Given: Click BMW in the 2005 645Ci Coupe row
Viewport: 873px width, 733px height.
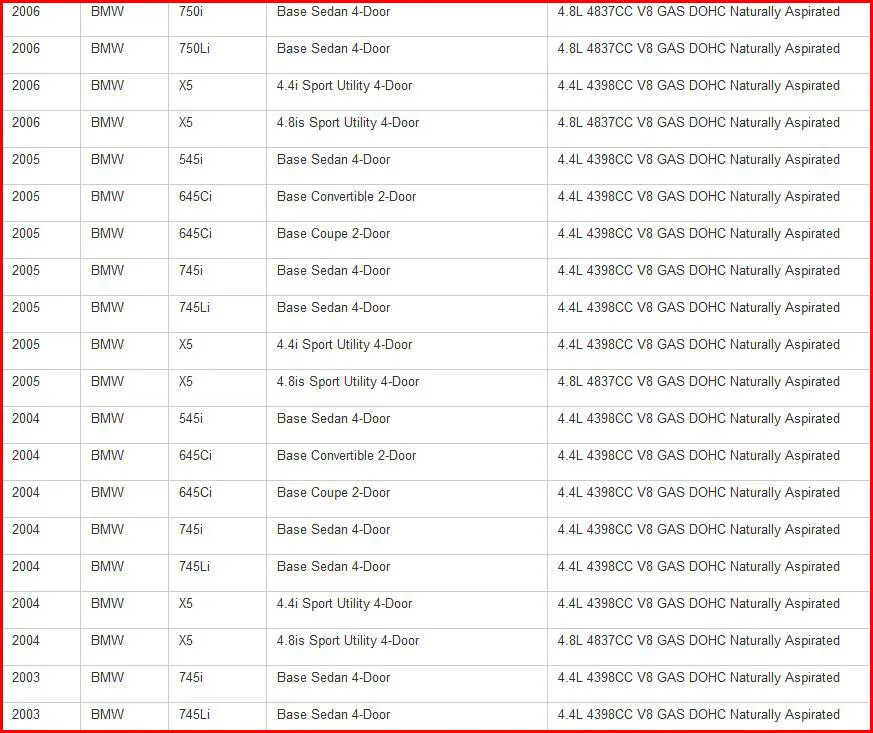Looking at the screenshot, I should [x=107, y=234].
